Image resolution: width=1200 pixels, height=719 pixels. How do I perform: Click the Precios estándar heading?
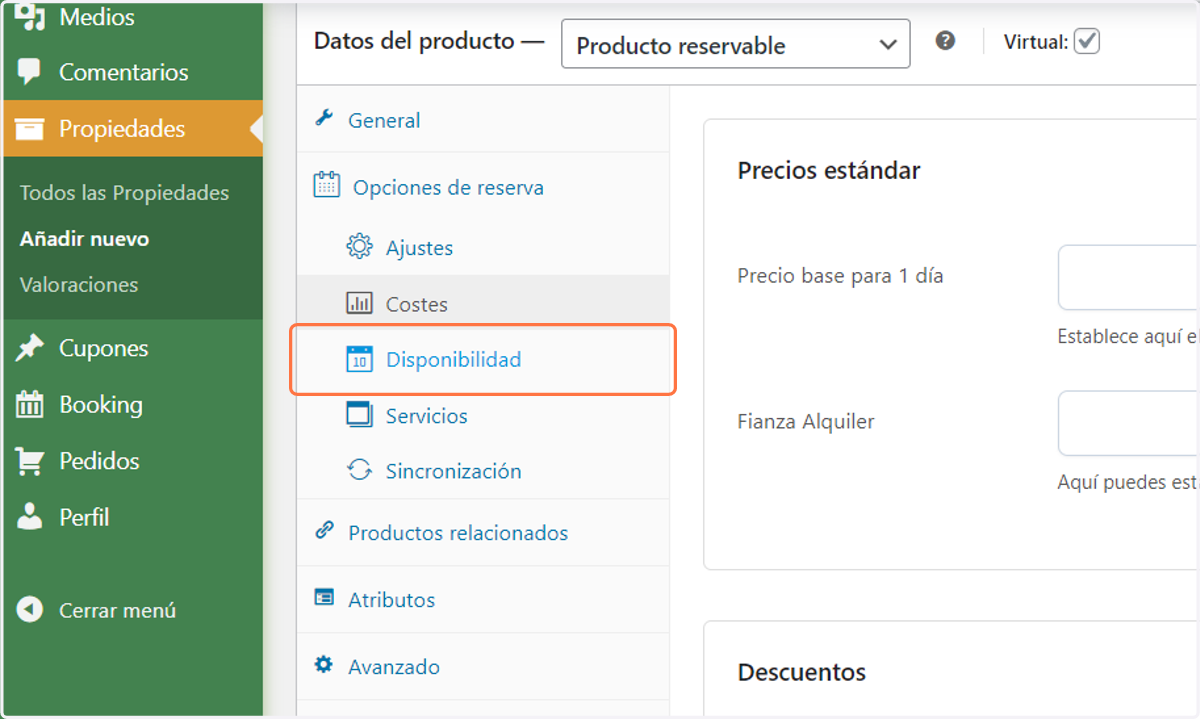829,170
